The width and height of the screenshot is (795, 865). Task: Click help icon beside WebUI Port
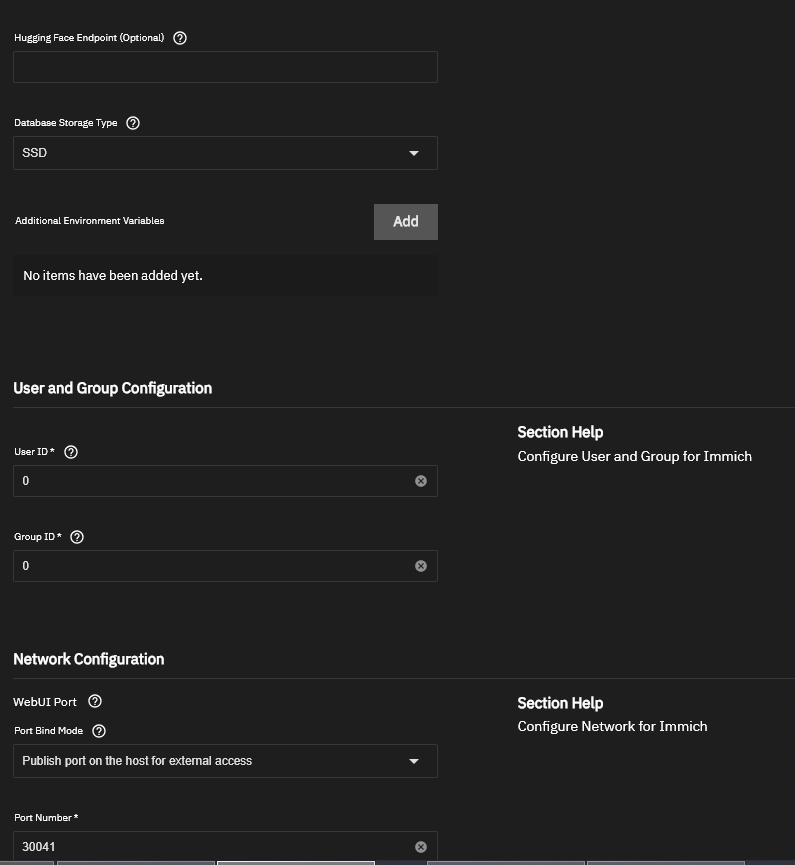[95, 702]
